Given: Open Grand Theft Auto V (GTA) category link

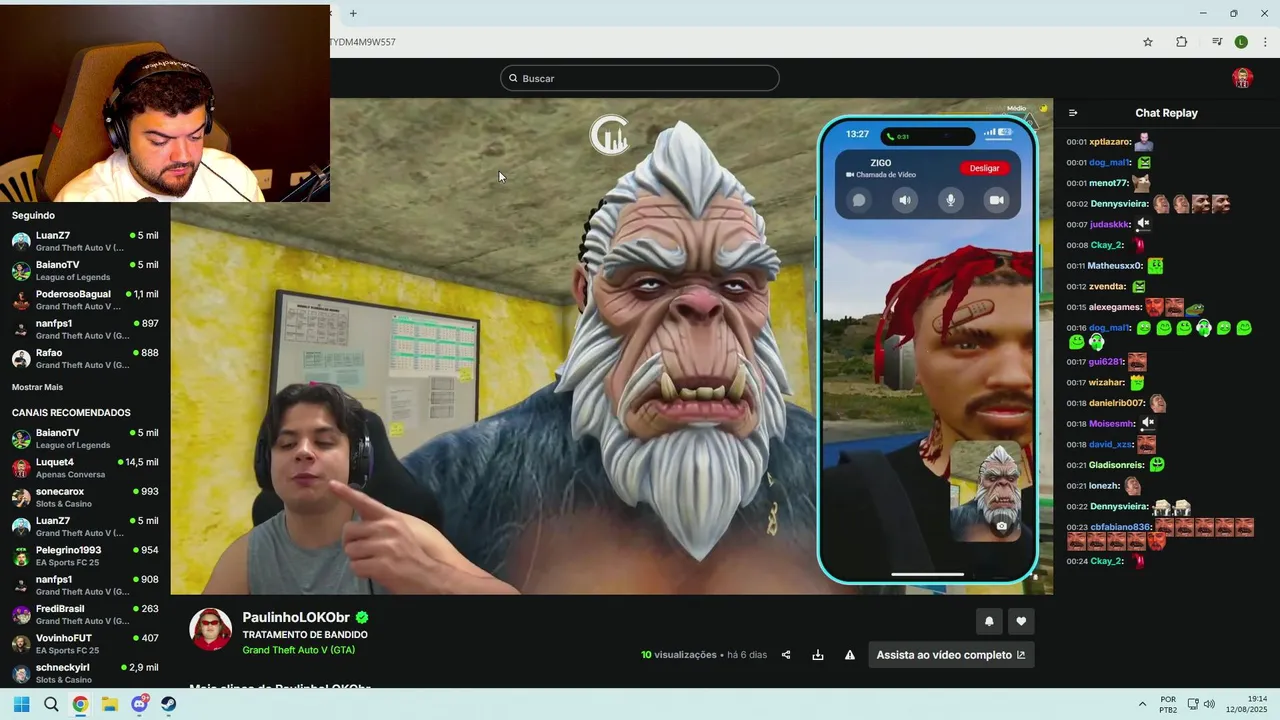Looking at the screenshot, I should point(298,650).
